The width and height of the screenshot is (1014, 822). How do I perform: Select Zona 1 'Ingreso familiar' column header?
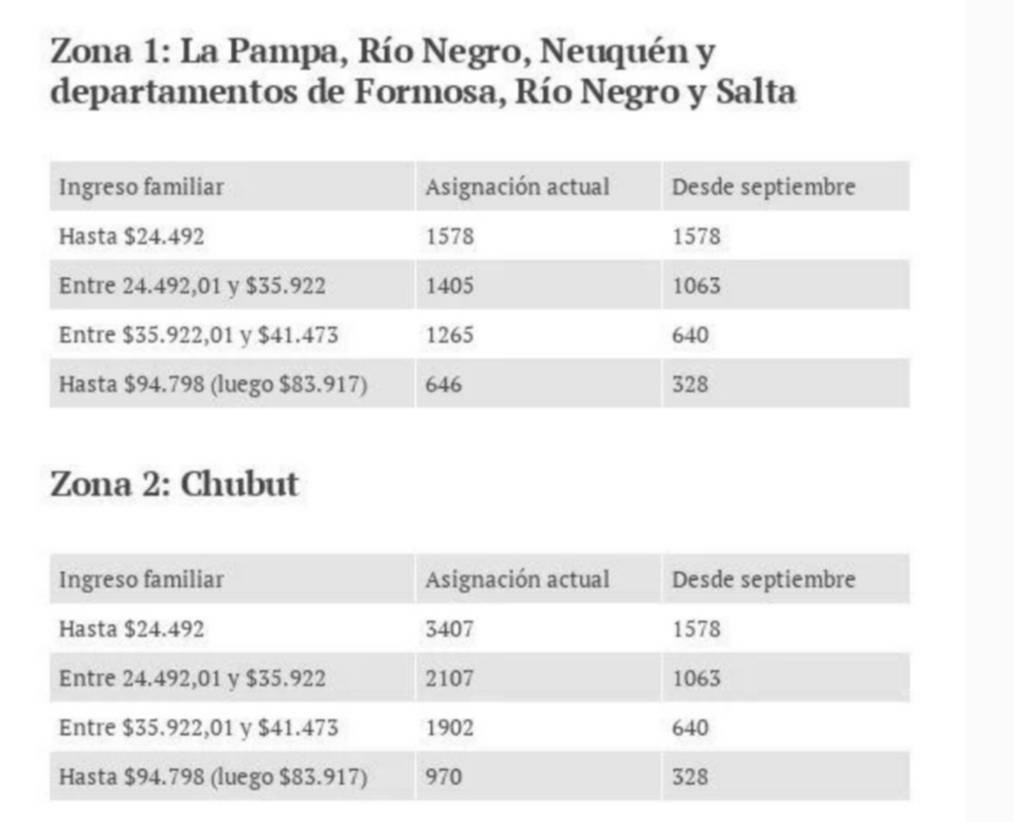click(141, 187)
